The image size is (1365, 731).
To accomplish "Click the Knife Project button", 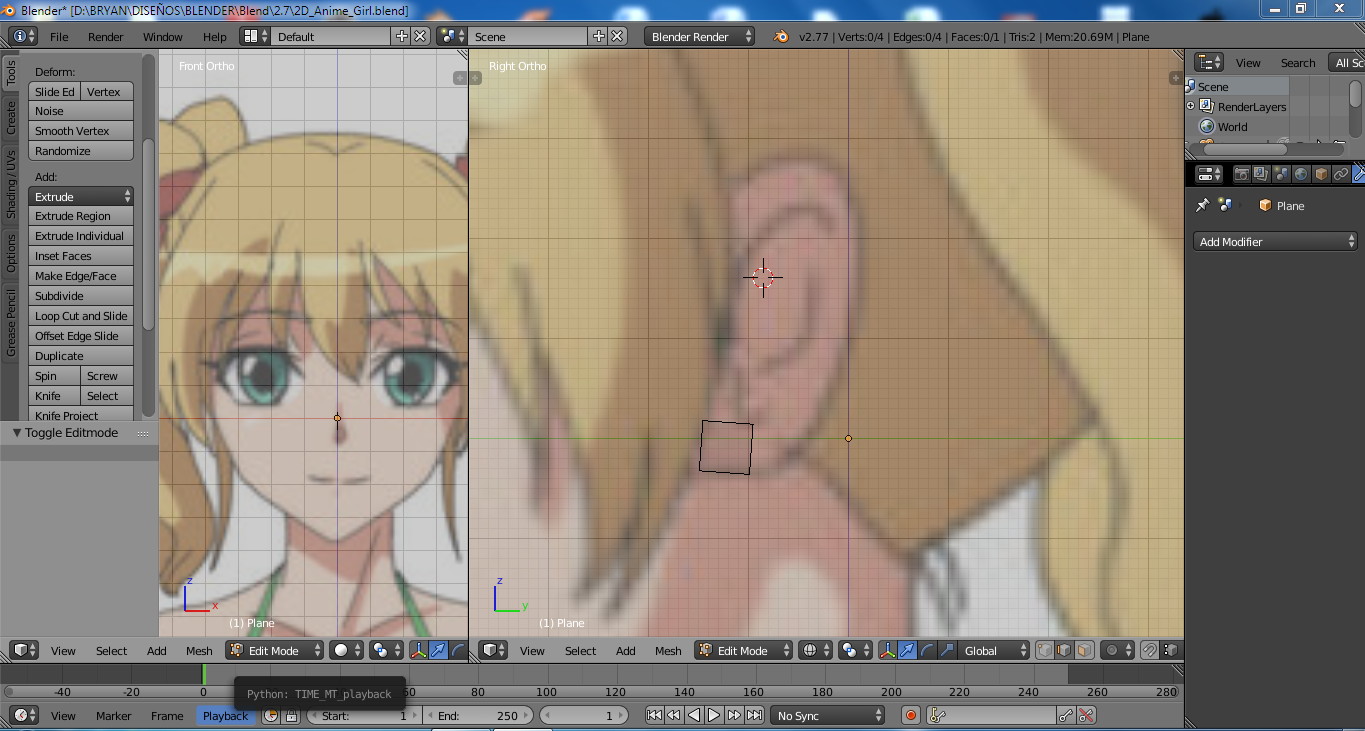I will tap(81, 415).
